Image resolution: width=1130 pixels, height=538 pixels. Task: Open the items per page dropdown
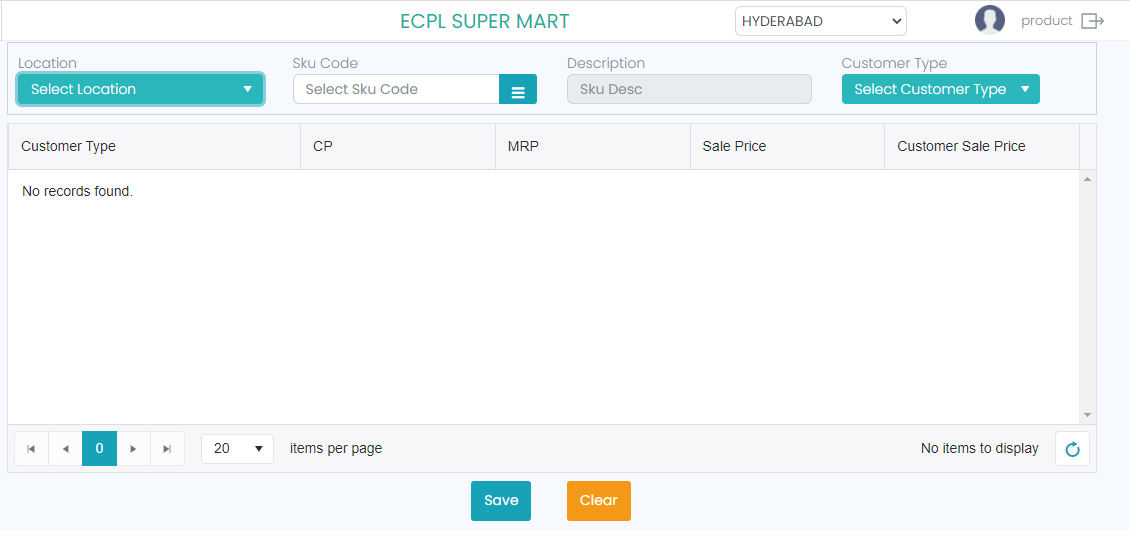pyautogui.click(x=237, y=449)
